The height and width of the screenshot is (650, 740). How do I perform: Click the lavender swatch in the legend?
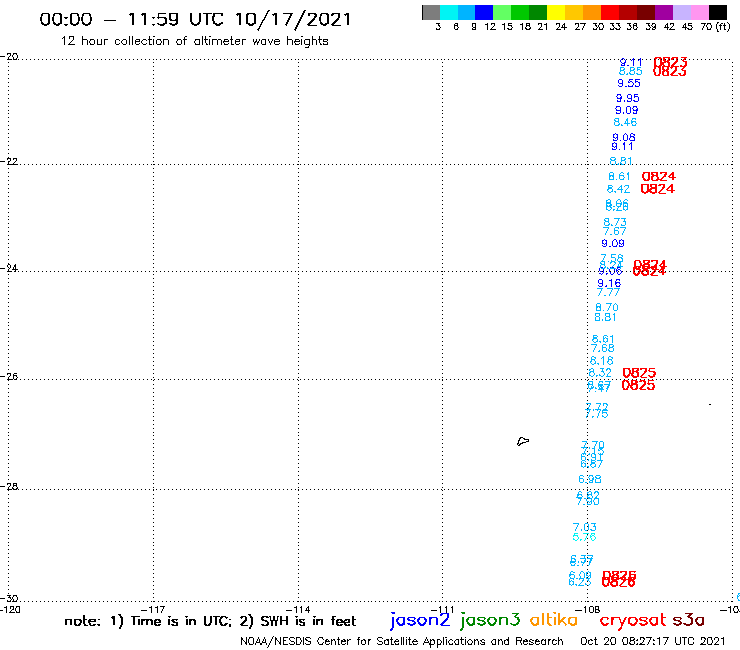pos(681,12)
